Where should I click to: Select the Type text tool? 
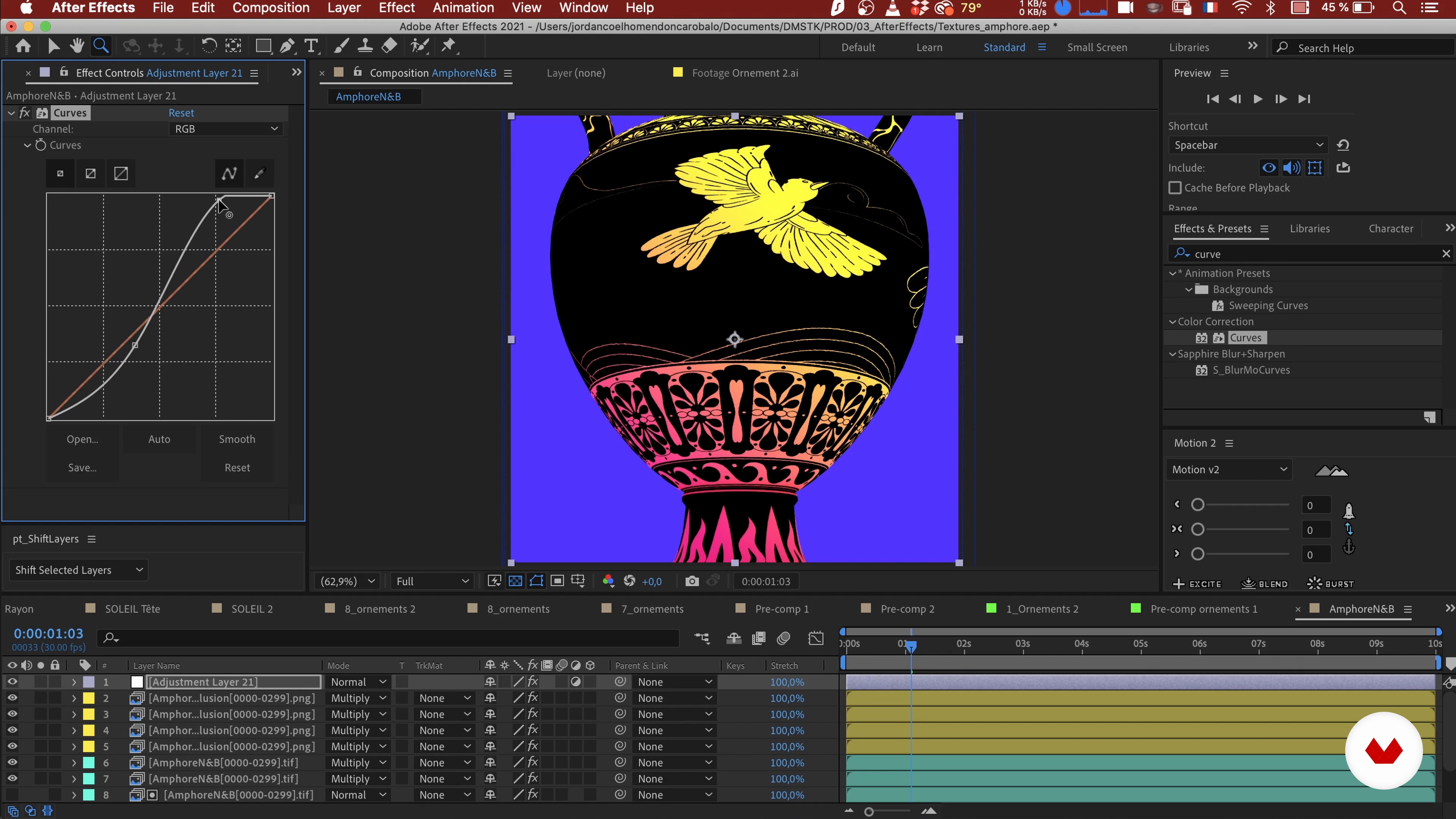coord(311,46)
